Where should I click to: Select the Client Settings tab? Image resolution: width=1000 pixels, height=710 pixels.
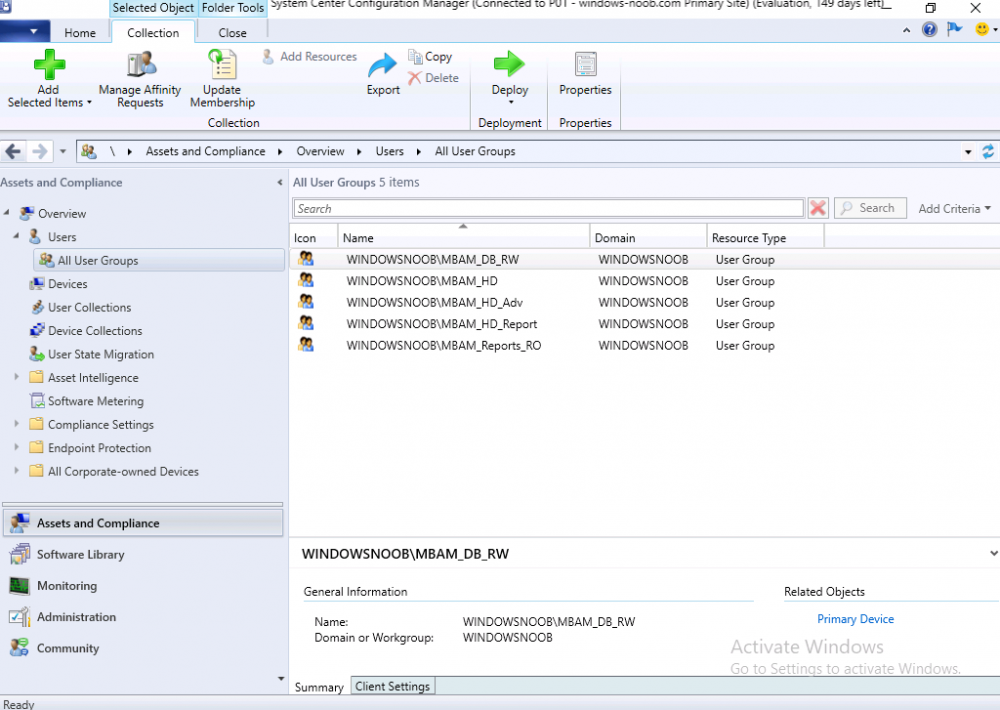point(392,686)
